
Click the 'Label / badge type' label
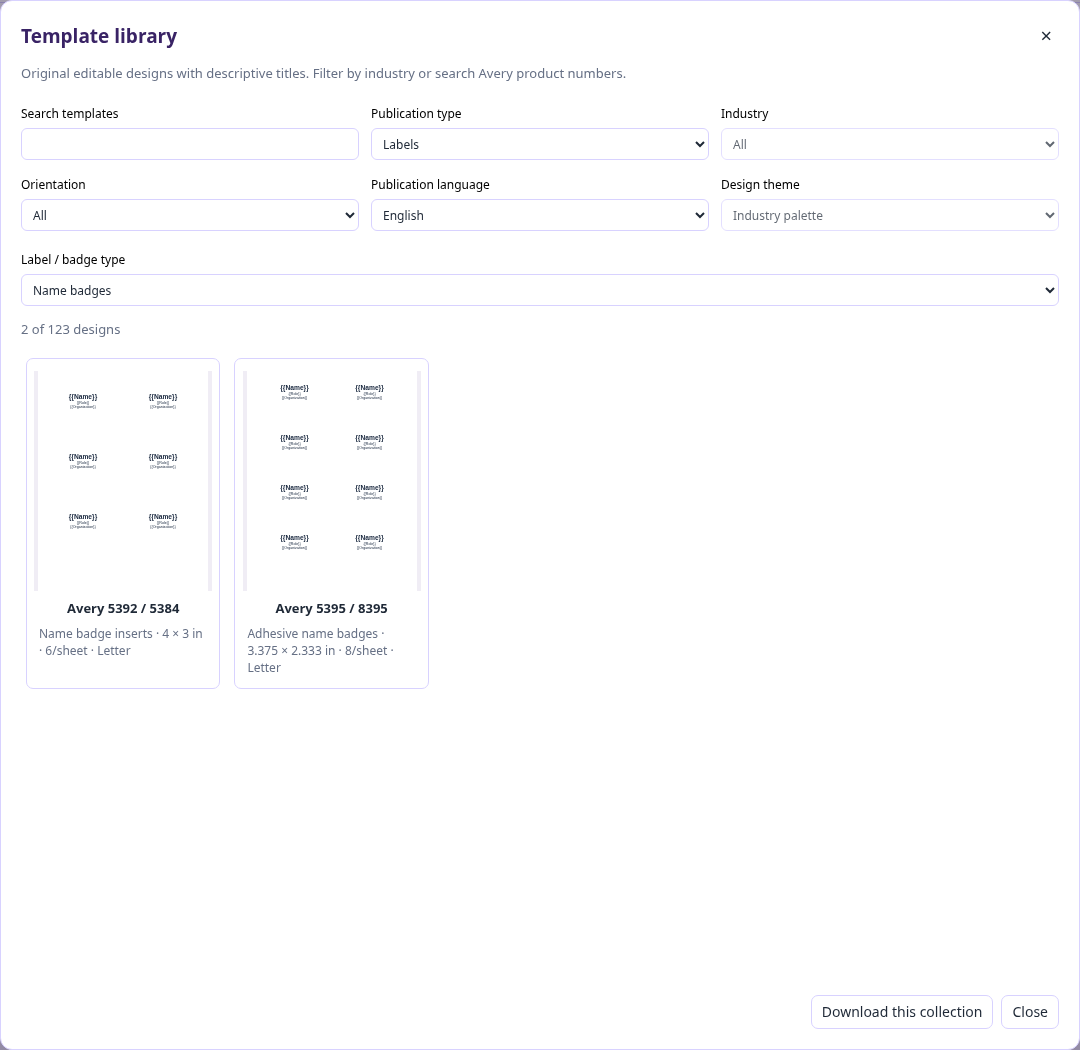[73, 260]
